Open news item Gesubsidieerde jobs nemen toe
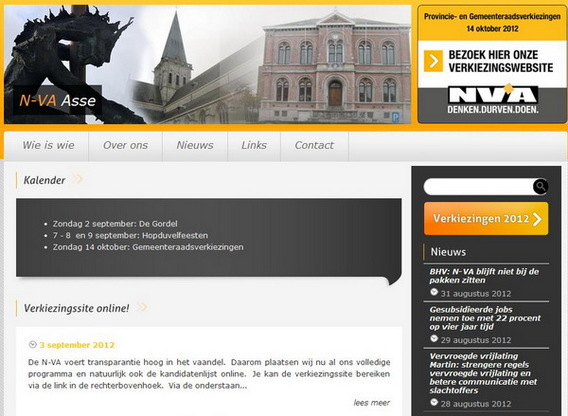Screen dimensions: 568x416 (485, 318)
